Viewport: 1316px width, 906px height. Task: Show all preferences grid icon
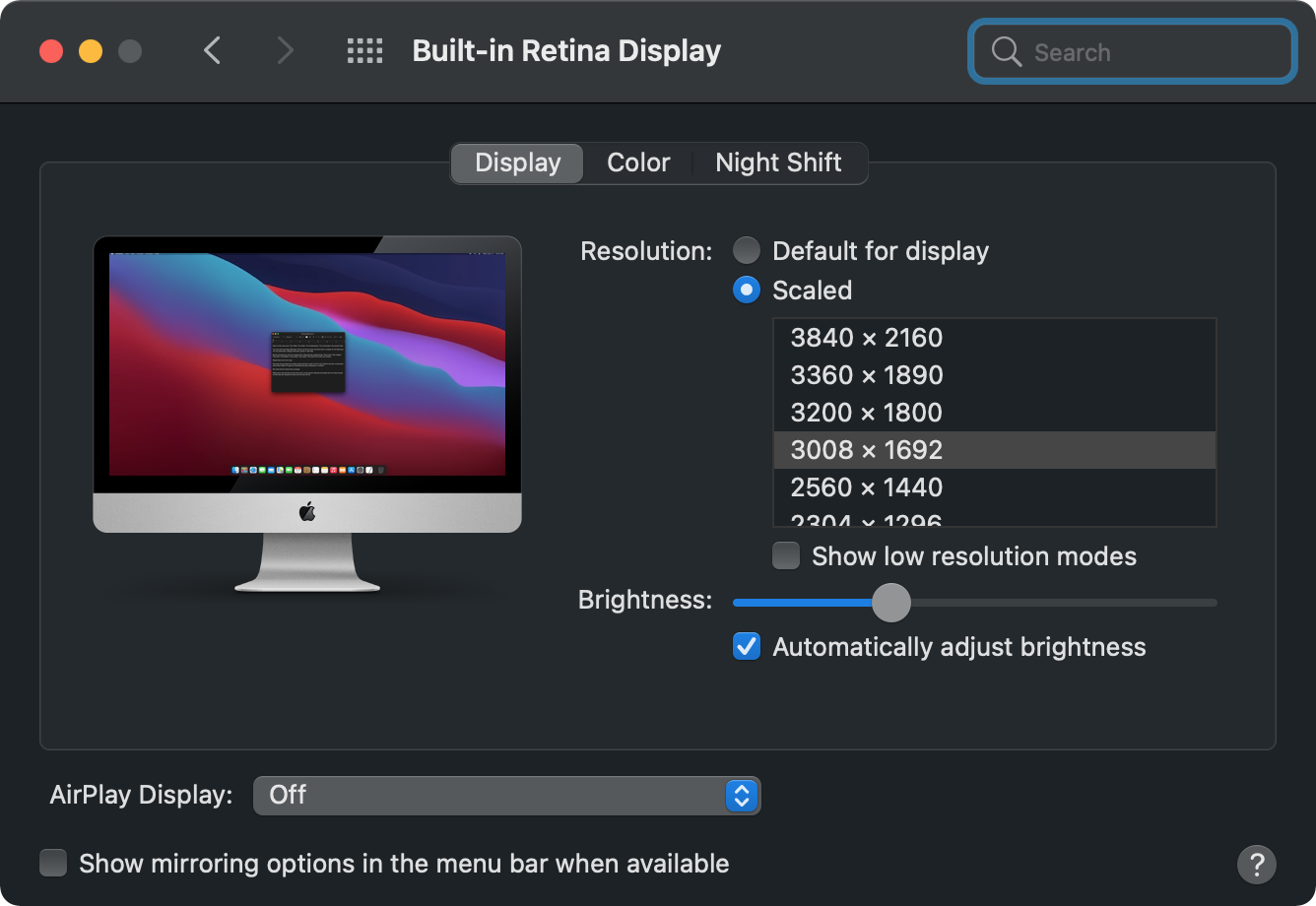click(364, 51)
